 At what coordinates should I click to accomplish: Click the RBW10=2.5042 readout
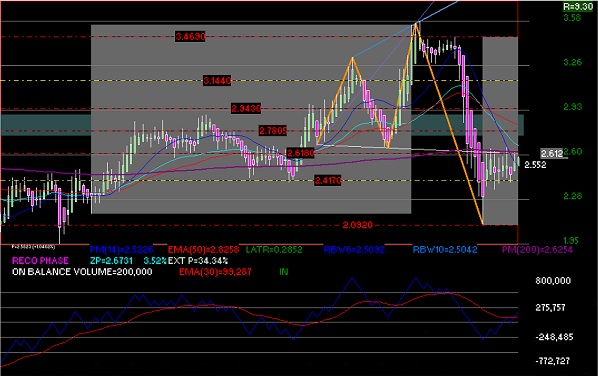tap(445, 250)
